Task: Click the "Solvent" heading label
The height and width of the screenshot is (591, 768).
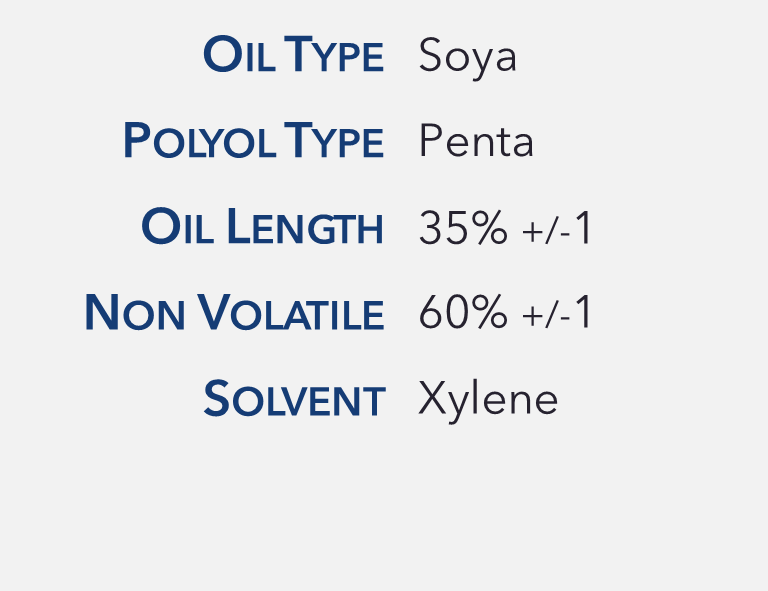Action: click(294, 400)
